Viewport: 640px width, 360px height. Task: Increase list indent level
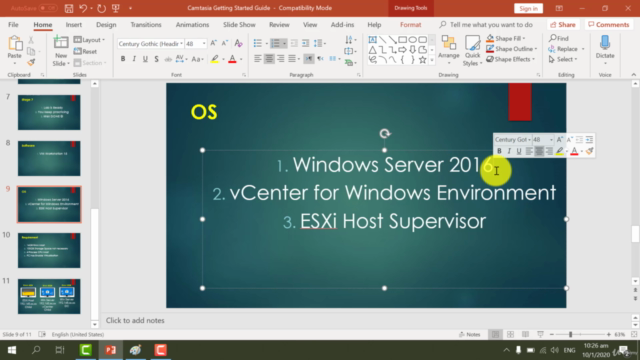(305, 43)
